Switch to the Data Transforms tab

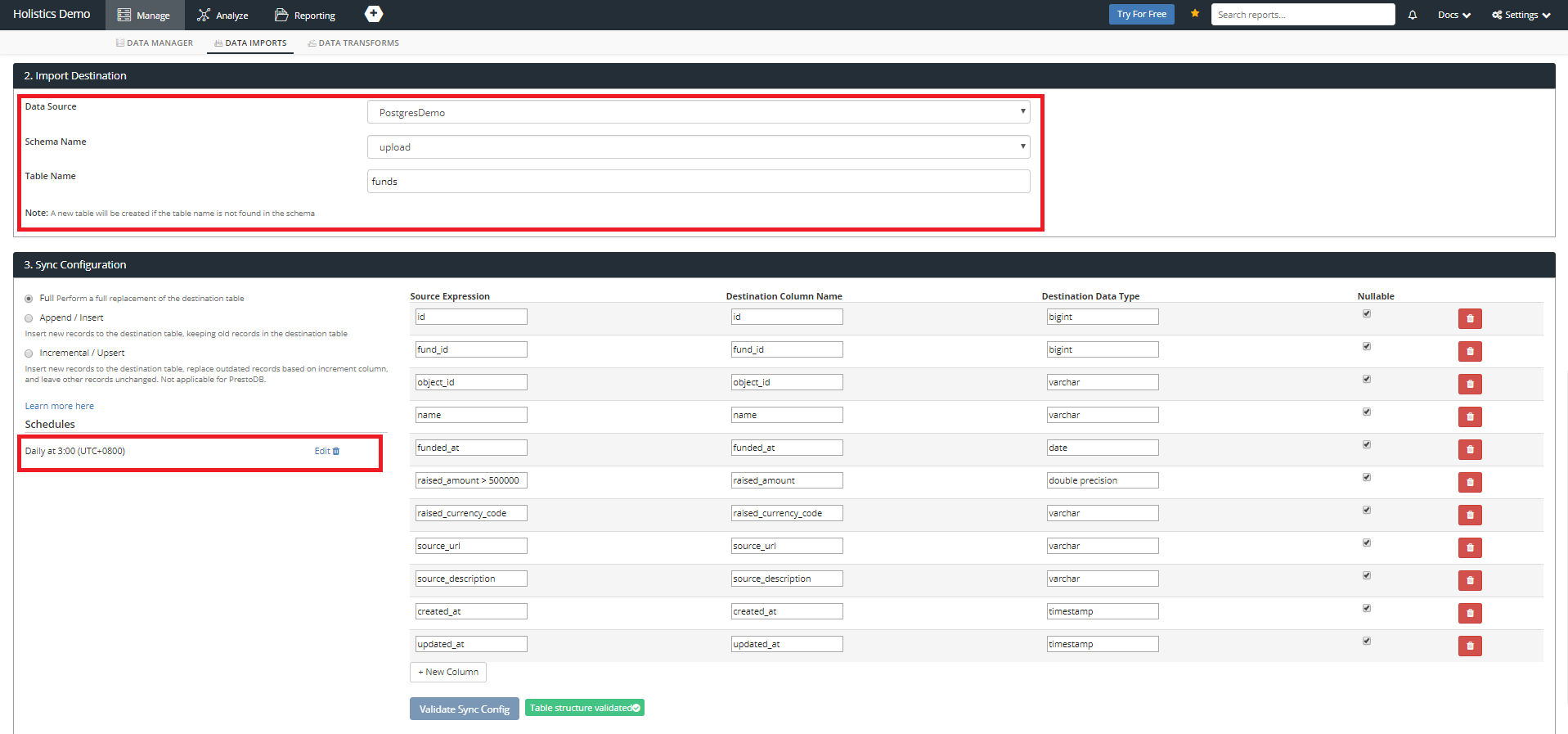pyautogui.click(x=353, y=43)
